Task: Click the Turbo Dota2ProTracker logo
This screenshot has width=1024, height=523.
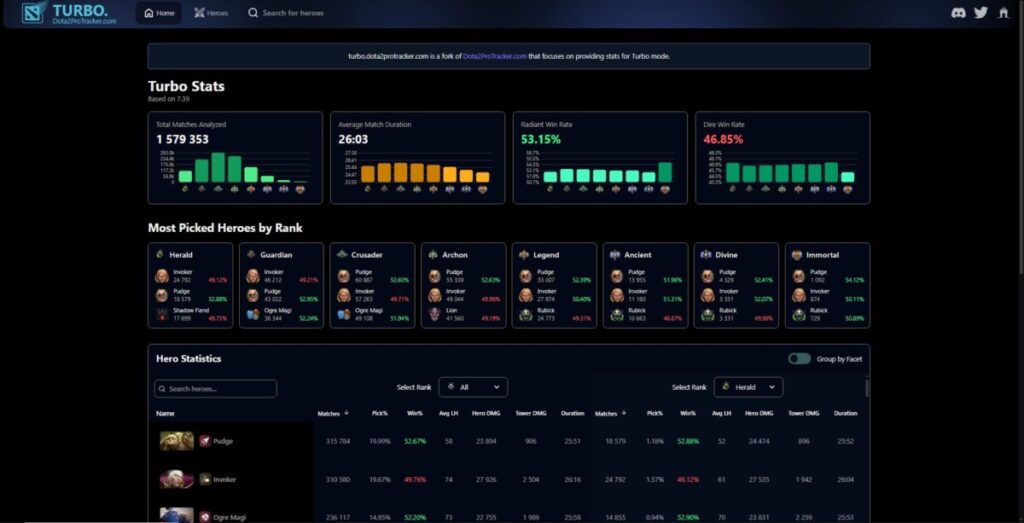Action: [x=69, y=13]
